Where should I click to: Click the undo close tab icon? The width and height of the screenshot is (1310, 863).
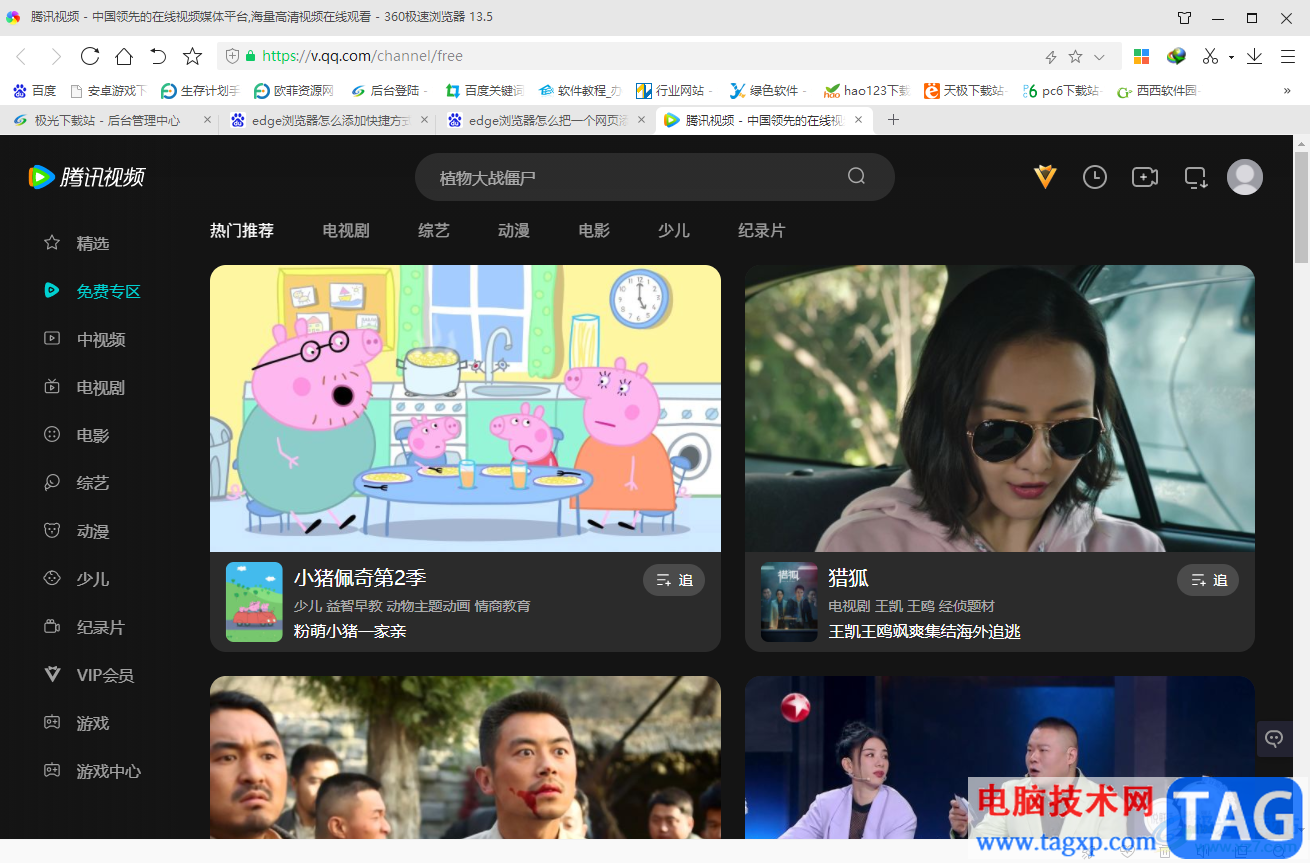pos(158,56)
